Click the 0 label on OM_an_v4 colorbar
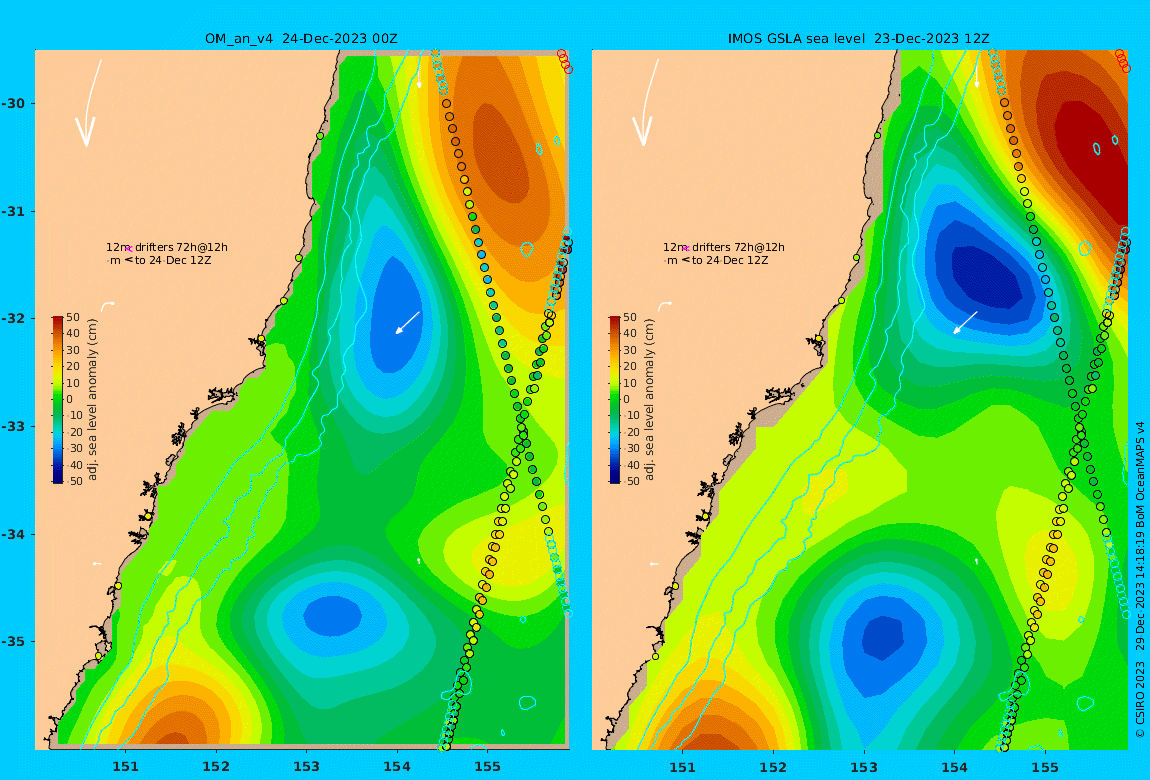The image size is (1150, 780). [70, 400]
